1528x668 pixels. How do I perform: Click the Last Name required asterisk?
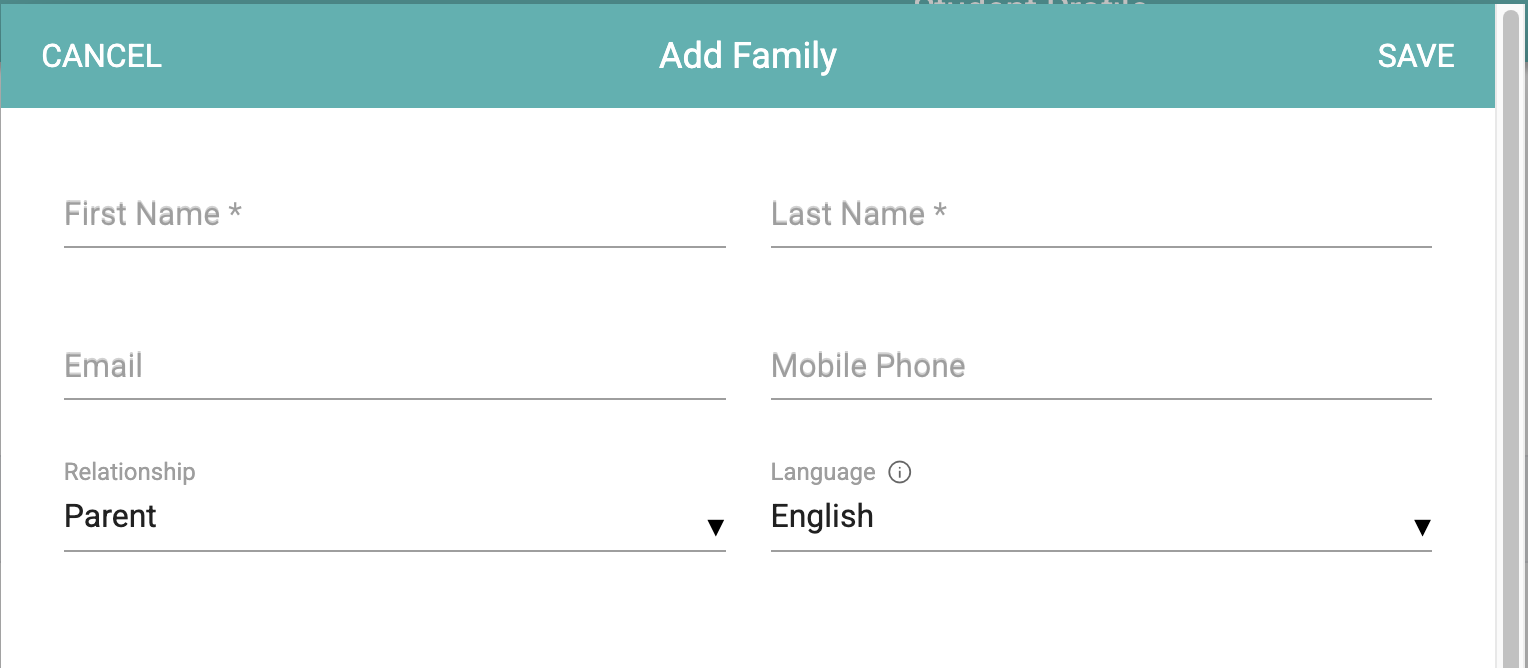coord(940,212)
